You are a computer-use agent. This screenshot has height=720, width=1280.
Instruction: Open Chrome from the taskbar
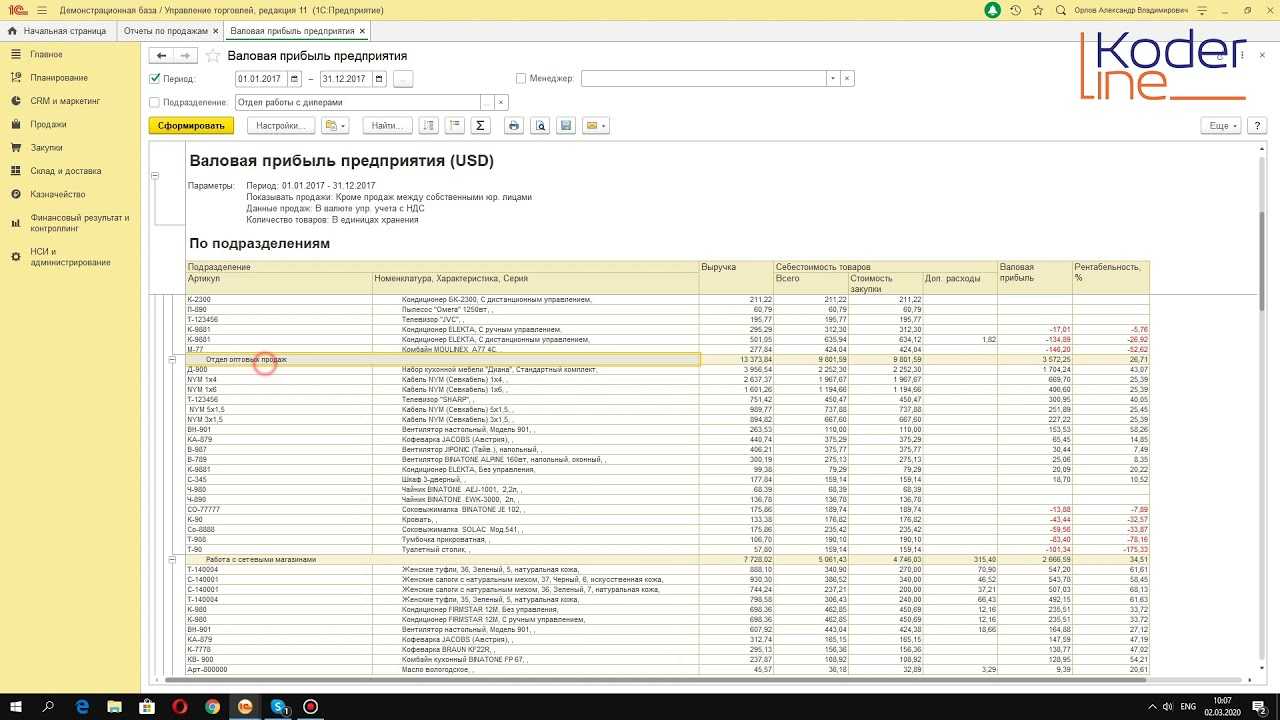pos(213,706)
